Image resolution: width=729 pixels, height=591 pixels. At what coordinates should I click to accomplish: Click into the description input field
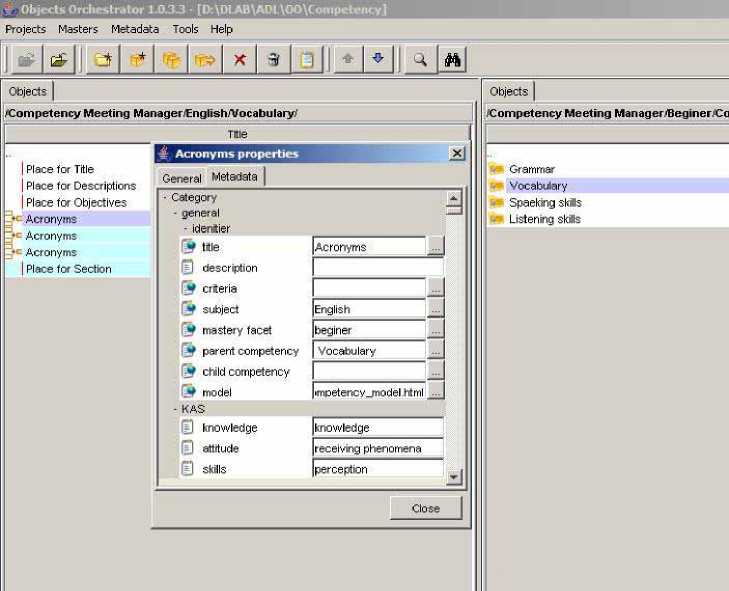click(x=378, y=267)
